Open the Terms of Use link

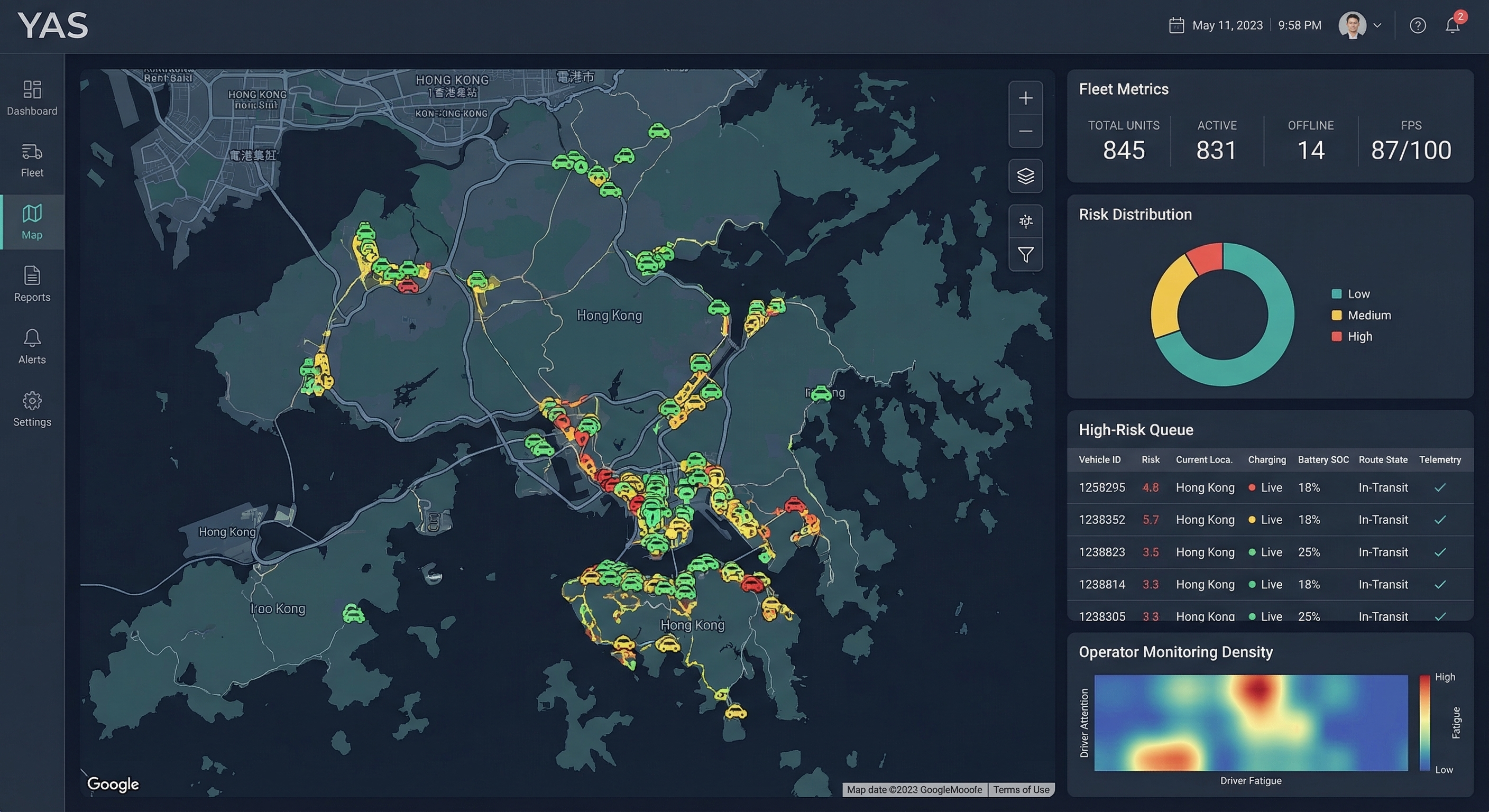pos(1021,789)
